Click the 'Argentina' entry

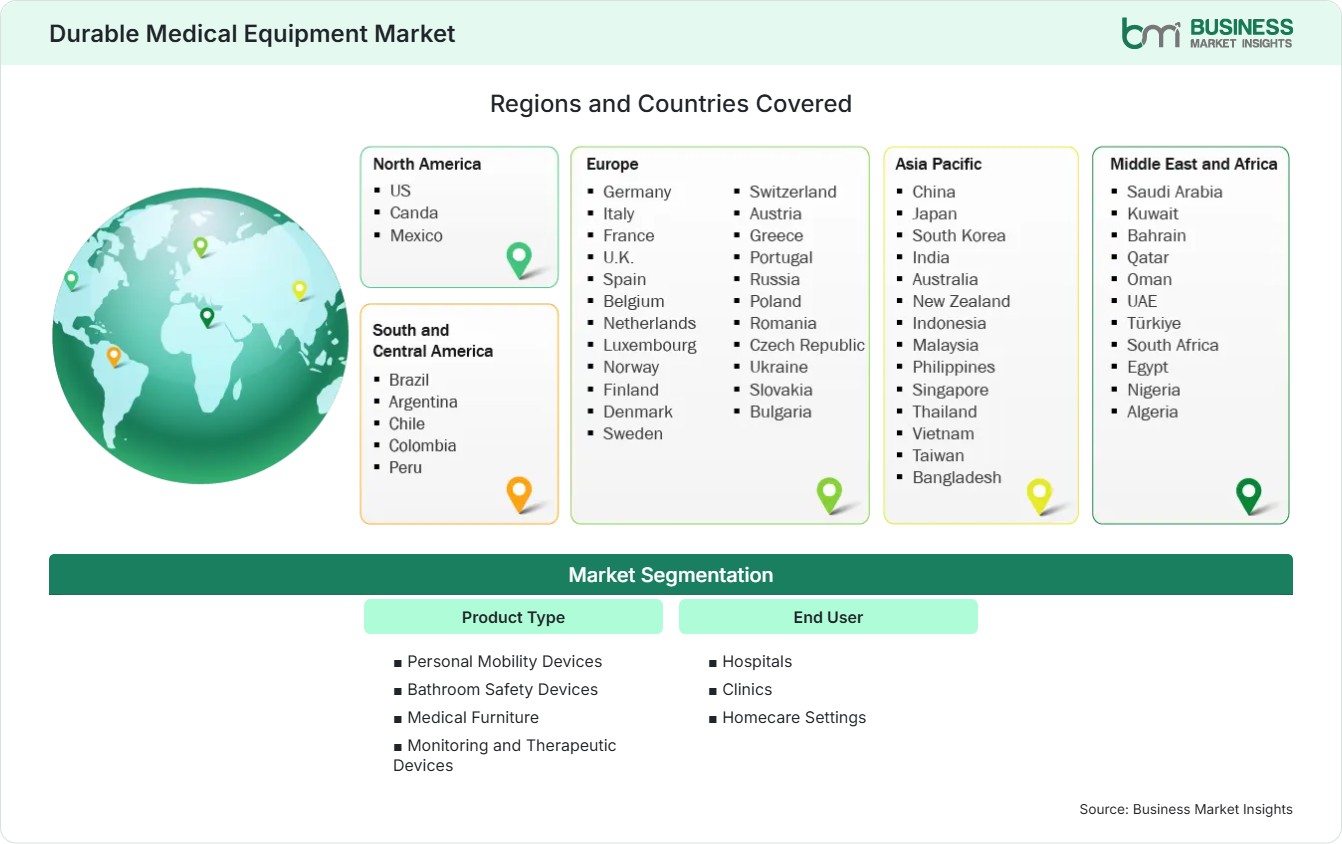[423, 402]
